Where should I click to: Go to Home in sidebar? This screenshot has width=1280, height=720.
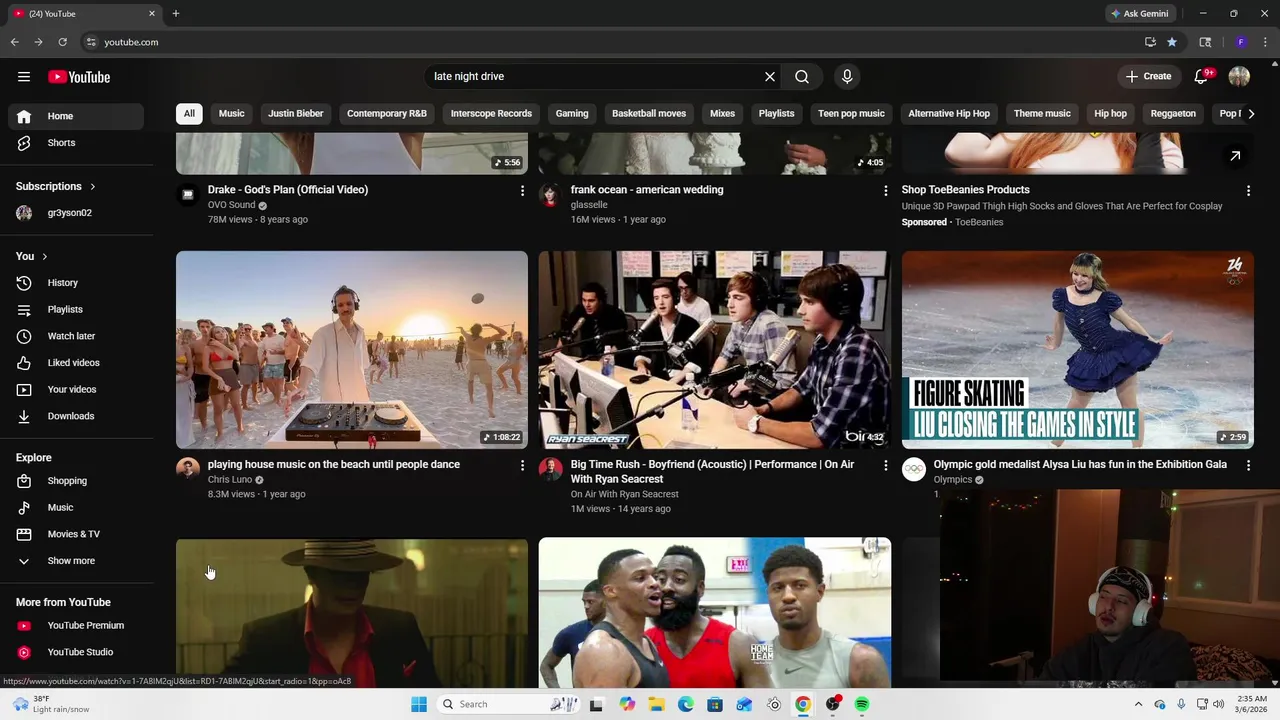76,116
